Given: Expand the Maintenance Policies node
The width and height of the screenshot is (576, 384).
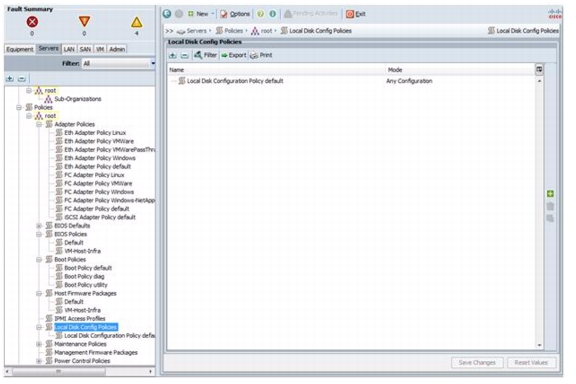Looking at the screenshot, I should tap(39, 344).
